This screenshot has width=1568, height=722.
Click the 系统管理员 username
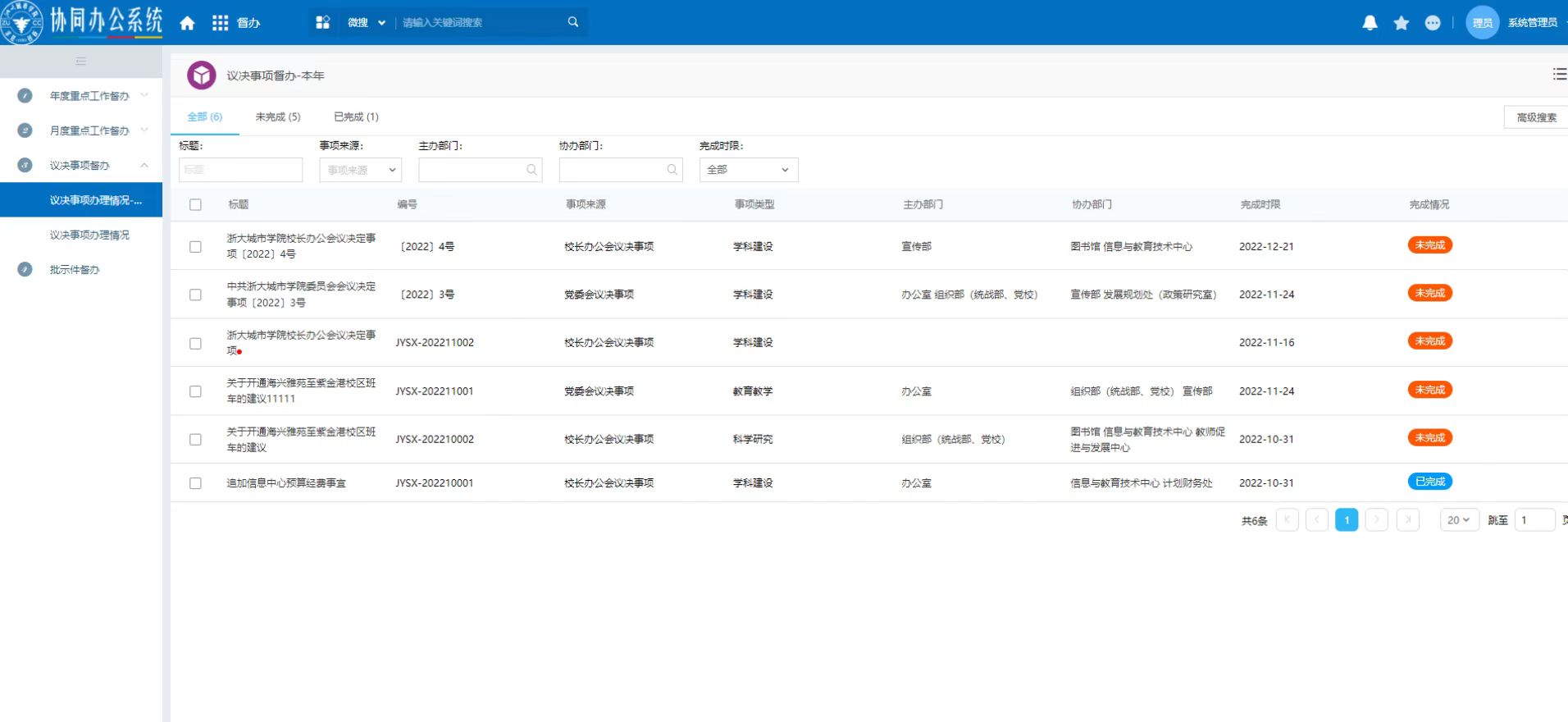(1532, 23)
